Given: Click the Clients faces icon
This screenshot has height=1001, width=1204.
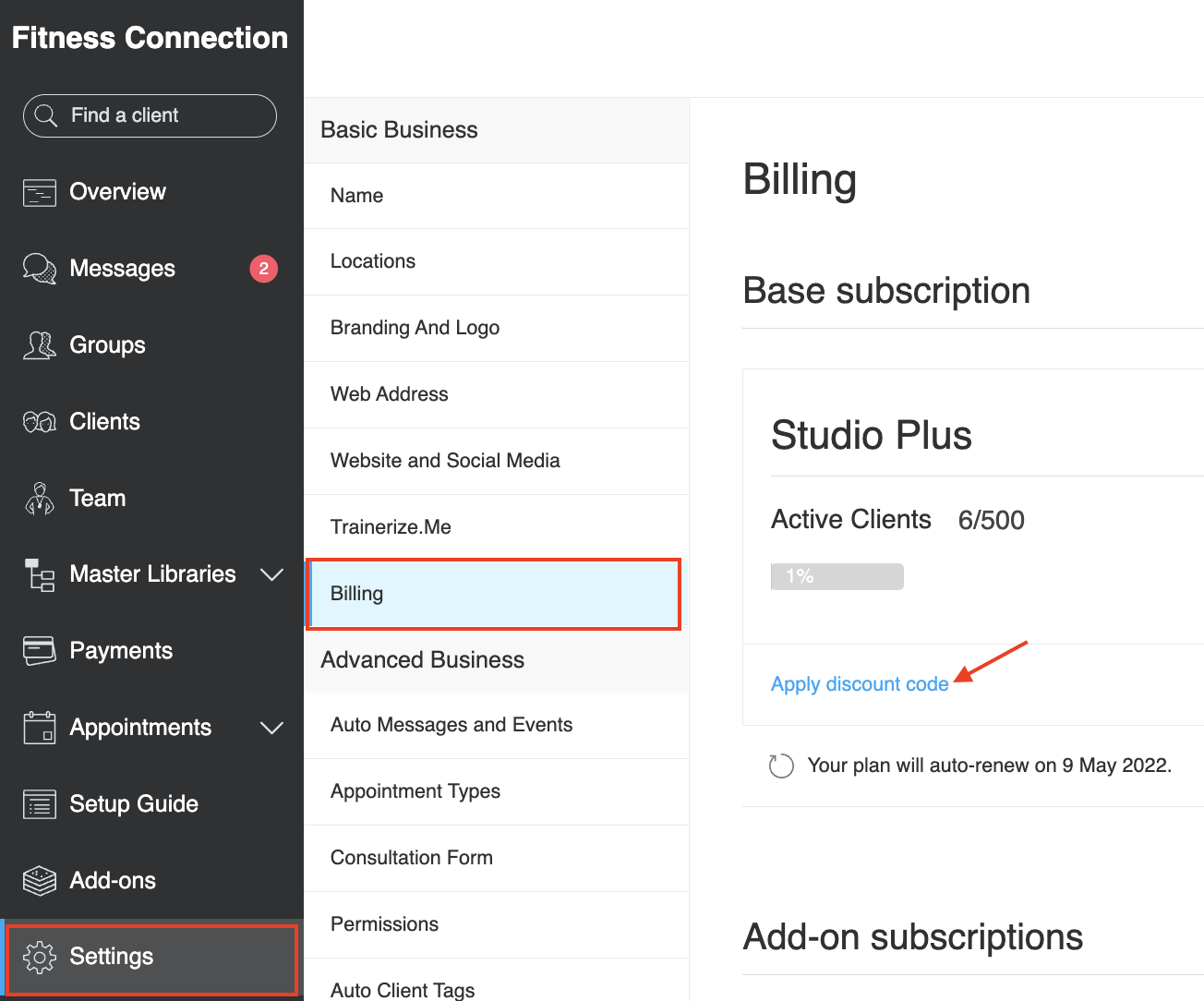Looking at the screenshot, I should coord(40,422).
